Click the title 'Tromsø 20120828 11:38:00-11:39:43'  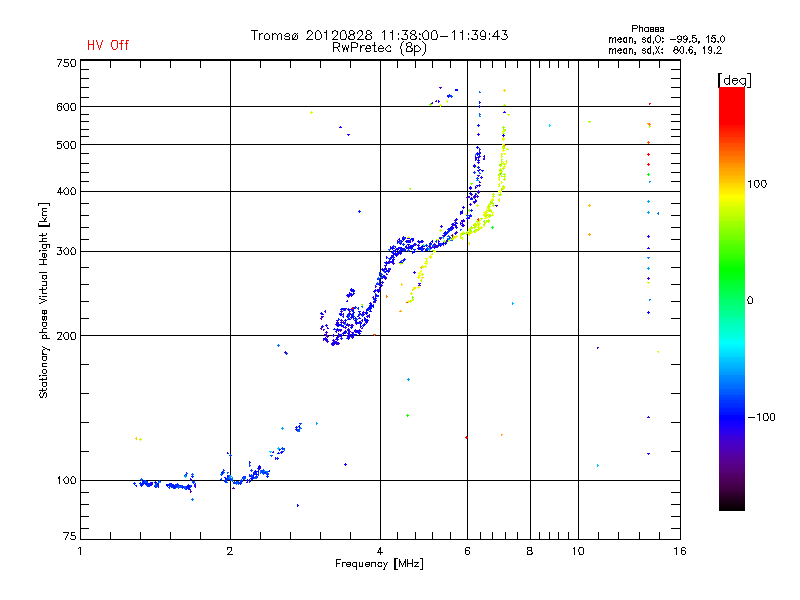click(x=379, y=35)
